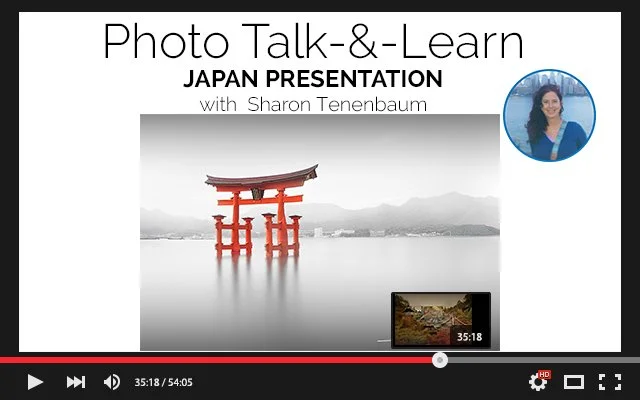Seek to the unplayed gray portion of timeline

(544, 360)
